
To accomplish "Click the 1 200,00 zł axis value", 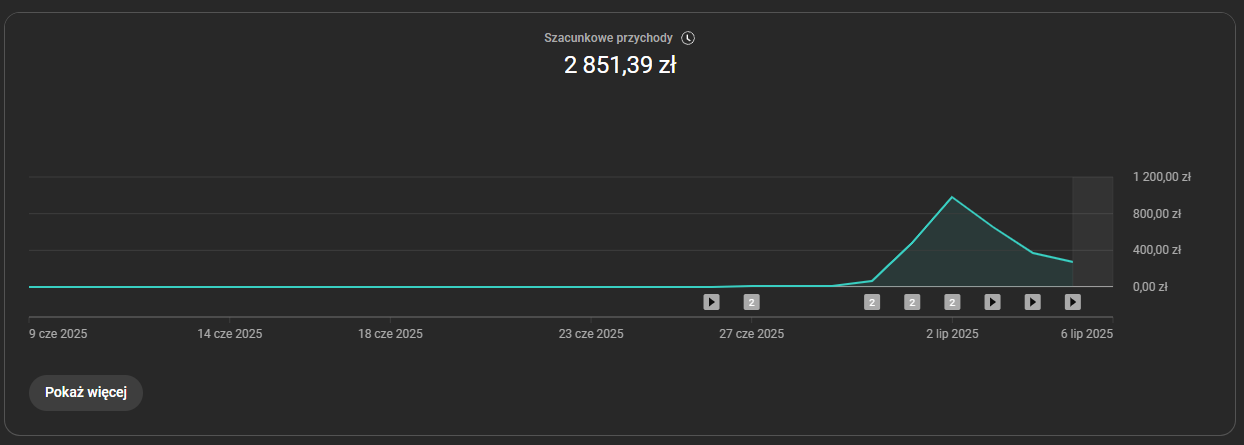I will pyautogui.click(x=1162, y=177).
